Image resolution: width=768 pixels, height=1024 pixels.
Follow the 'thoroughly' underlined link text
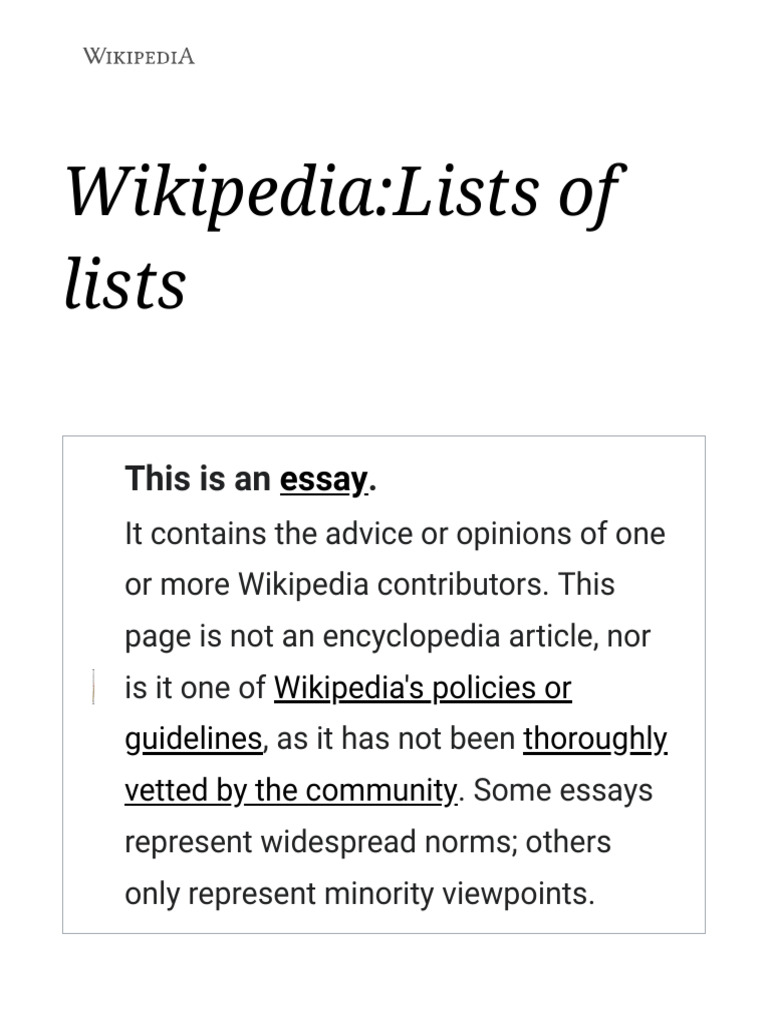pos(595,739)
